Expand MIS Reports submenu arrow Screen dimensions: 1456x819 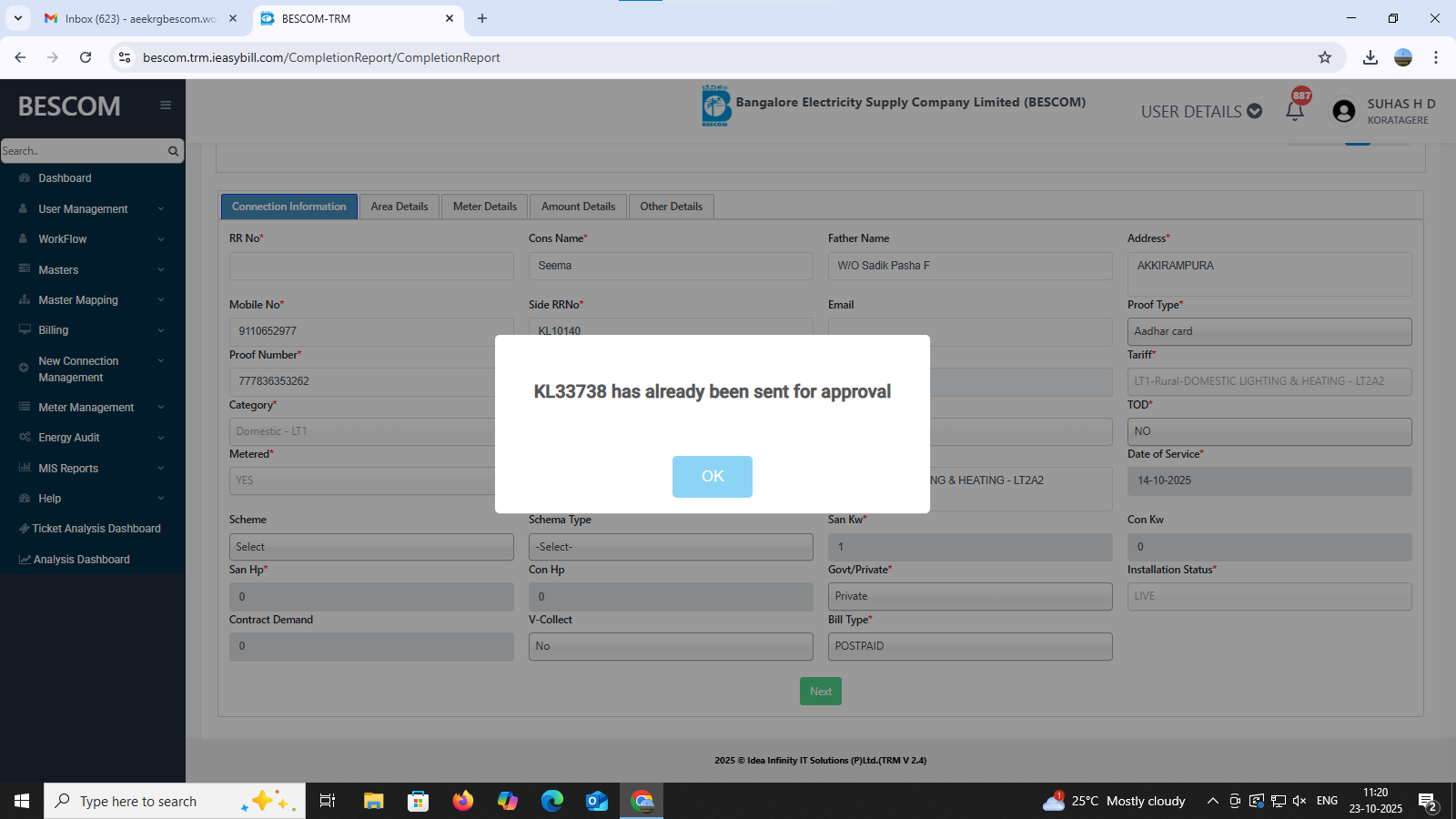click(161, 469)
